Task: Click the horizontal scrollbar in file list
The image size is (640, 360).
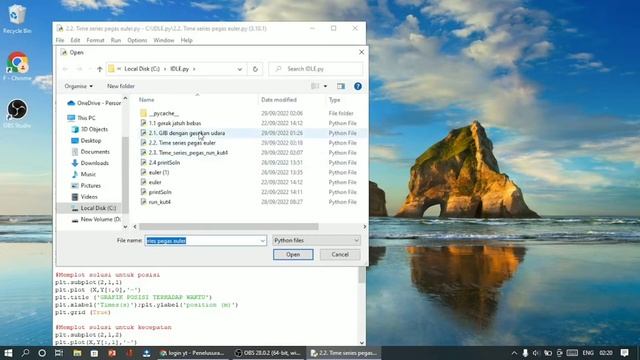Action: point(228,226)
